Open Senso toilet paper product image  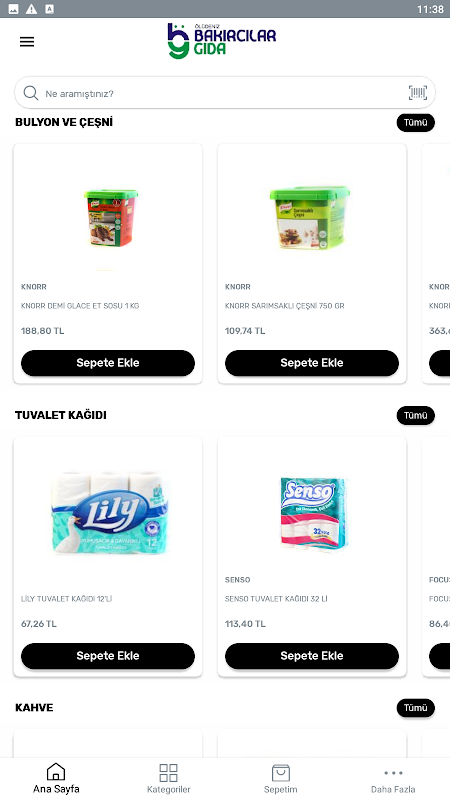pyautogui.click(x=313, y=514)
